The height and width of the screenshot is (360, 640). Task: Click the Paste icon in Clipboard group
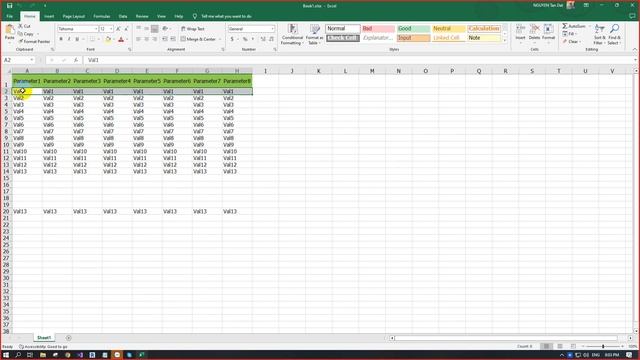click(x=9, y=29)
